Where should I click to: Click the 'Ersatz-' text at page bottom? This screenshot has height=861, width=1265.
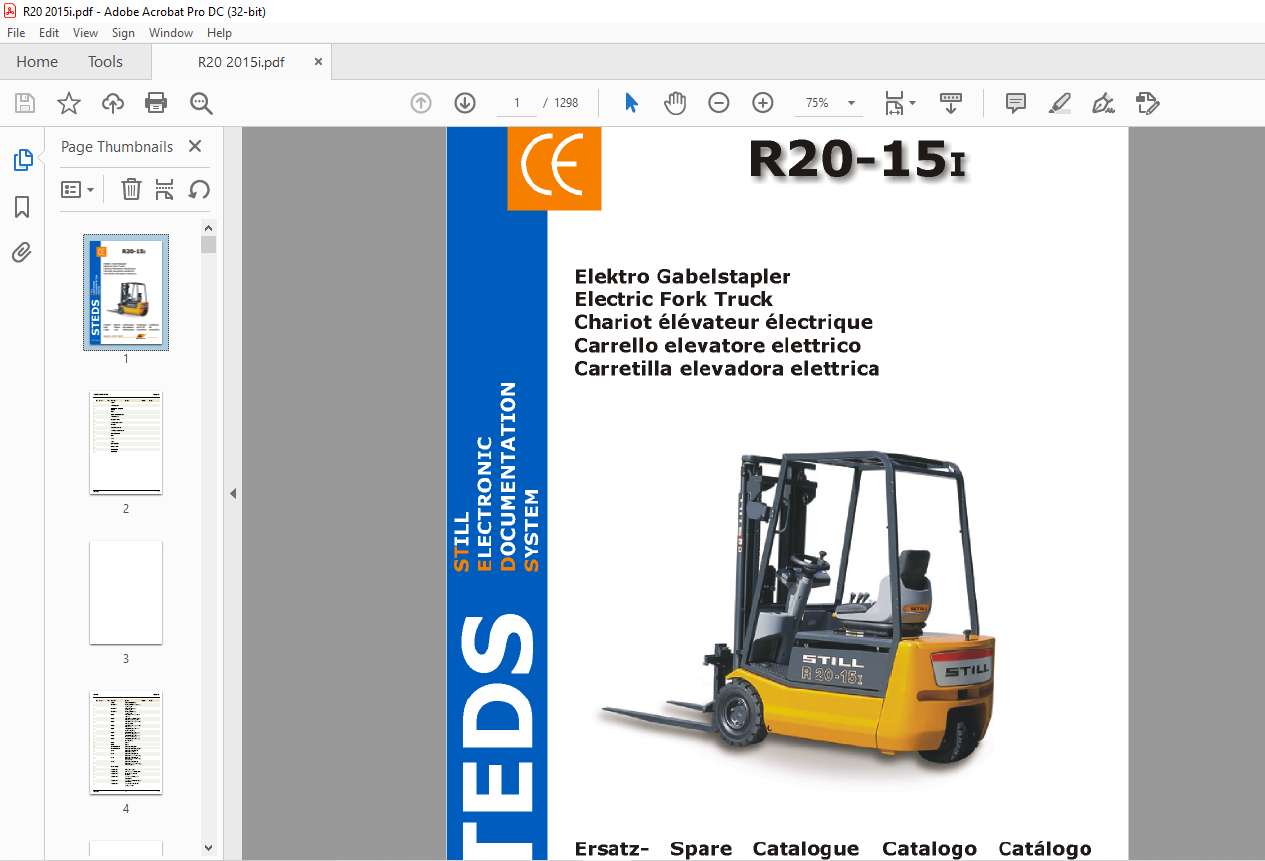(611, 849)
